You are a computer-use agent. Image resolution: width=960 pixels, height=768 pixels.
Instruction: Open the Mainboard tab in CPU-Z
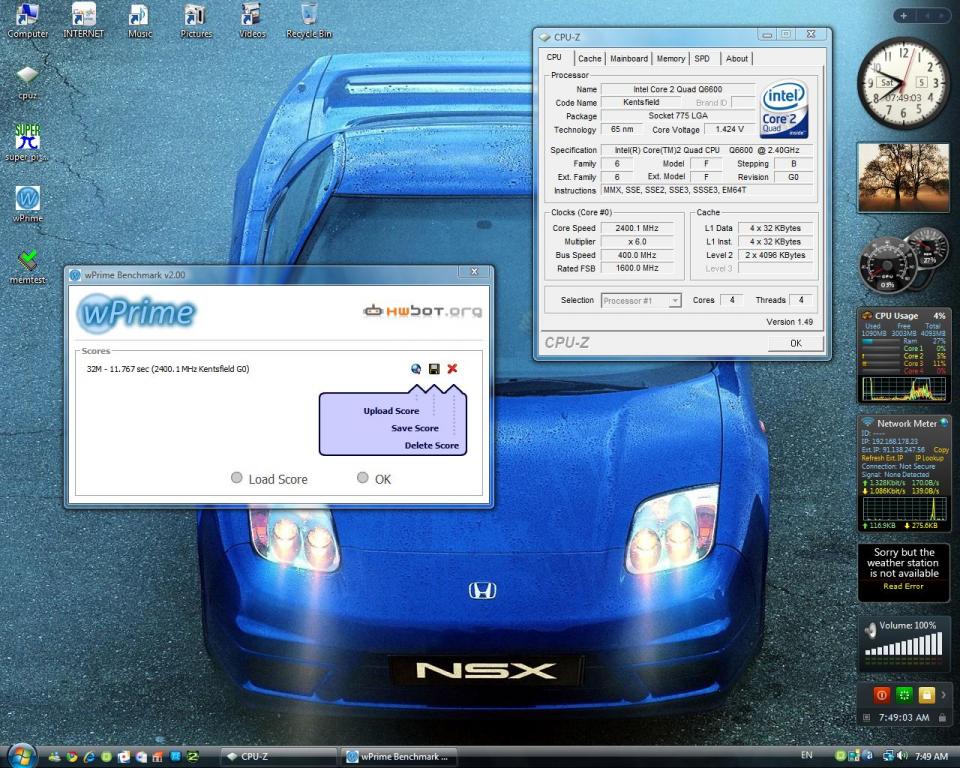[629, 59]
